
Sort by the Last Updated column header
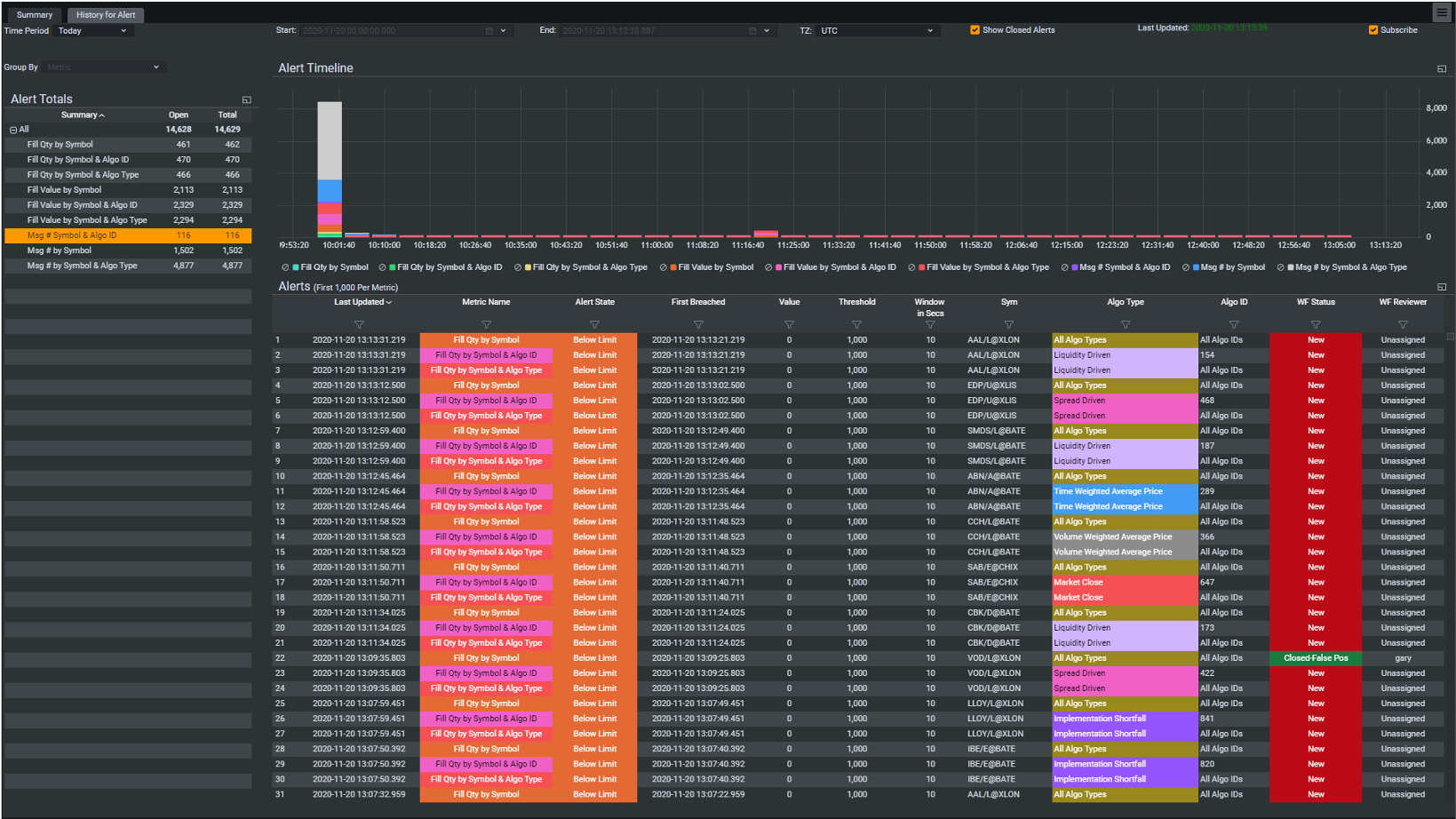coord(362,302)
